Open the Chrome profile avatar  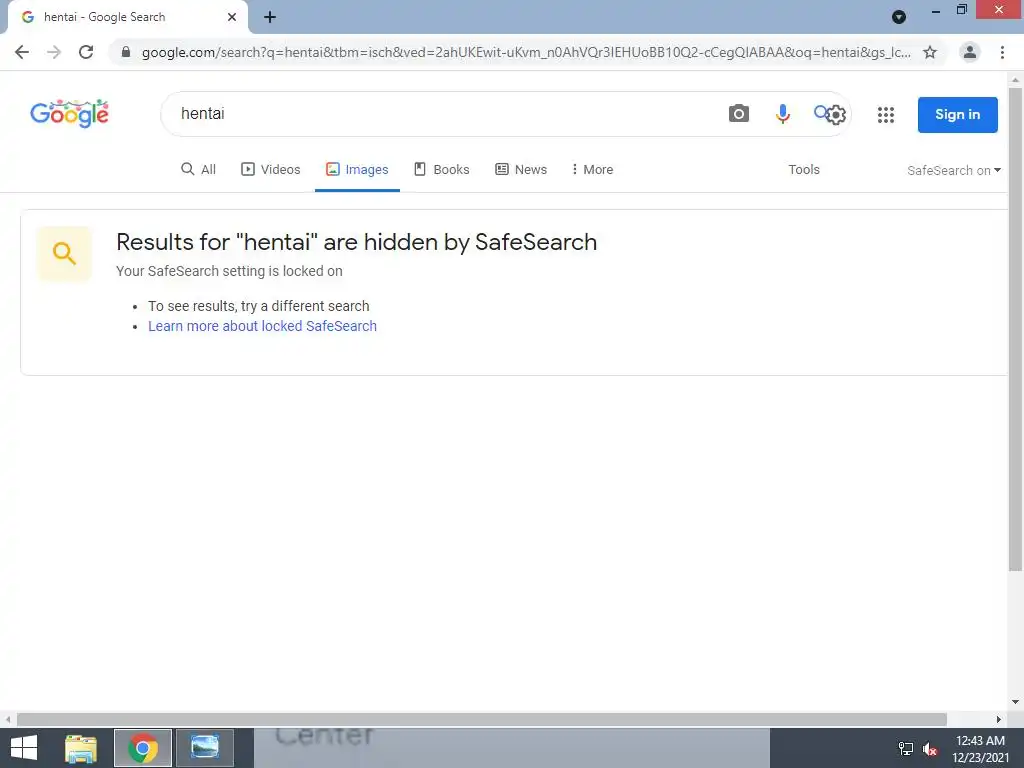970,52
